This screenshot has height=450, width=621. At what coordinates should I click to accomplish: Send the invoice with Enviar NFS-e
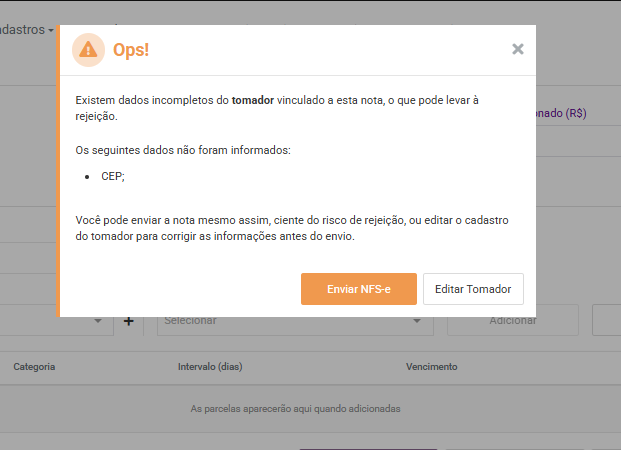point(359,289)
